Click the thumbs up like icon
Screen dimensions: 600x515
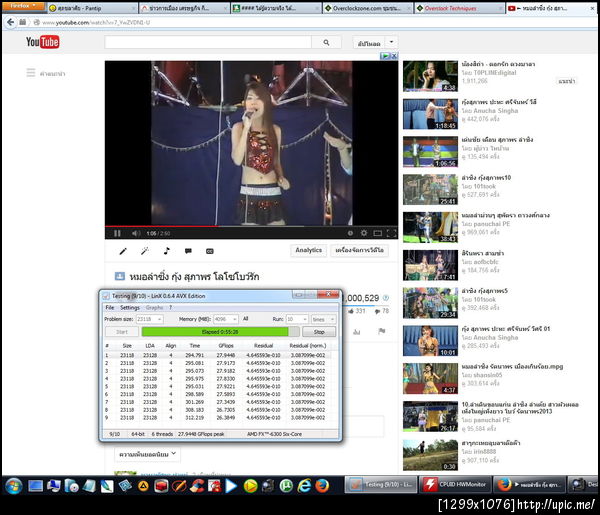pyautogui.click(x=351, y=311)
